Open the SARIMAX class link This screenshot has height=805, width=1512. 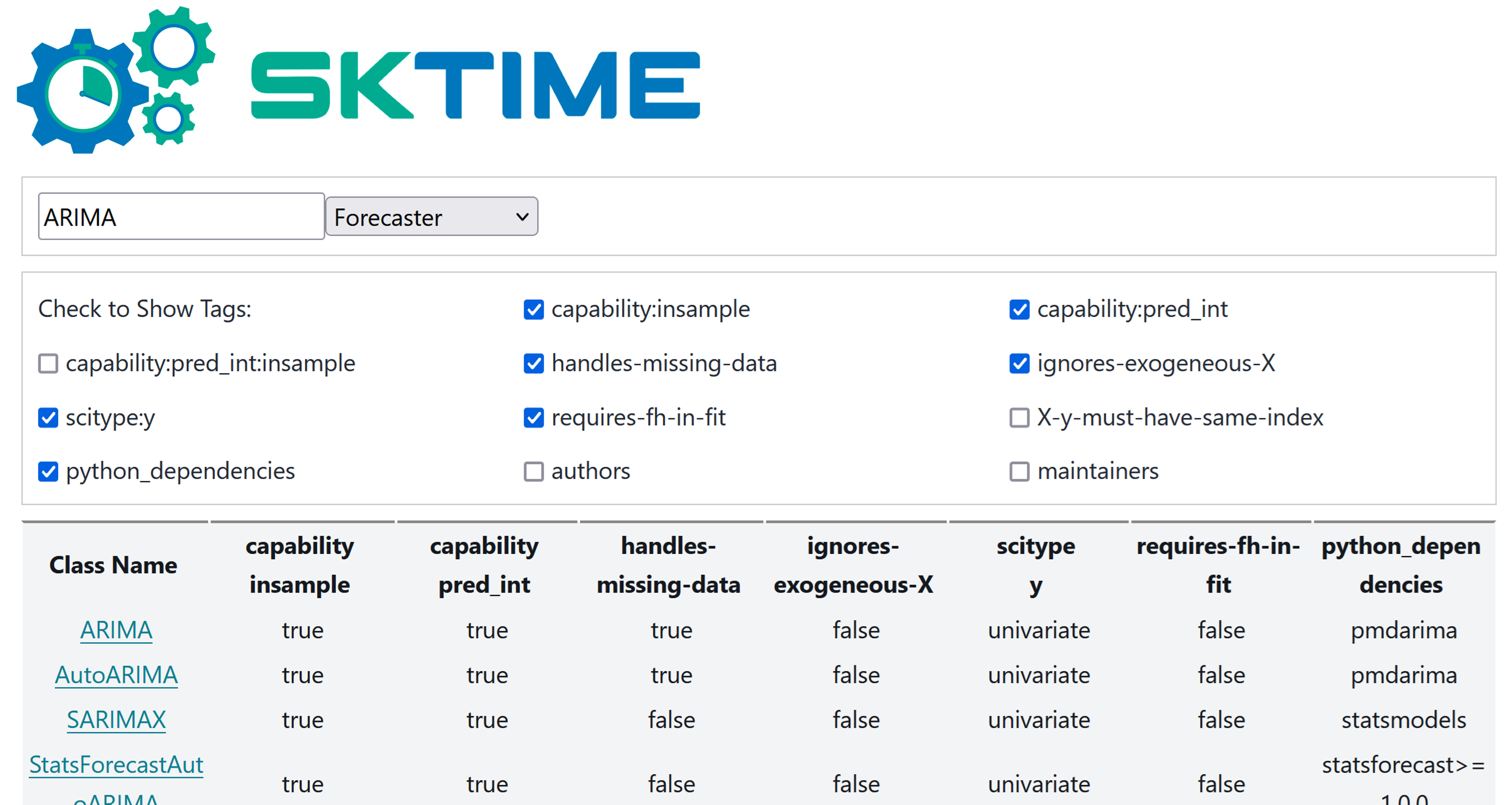(115, 719)
